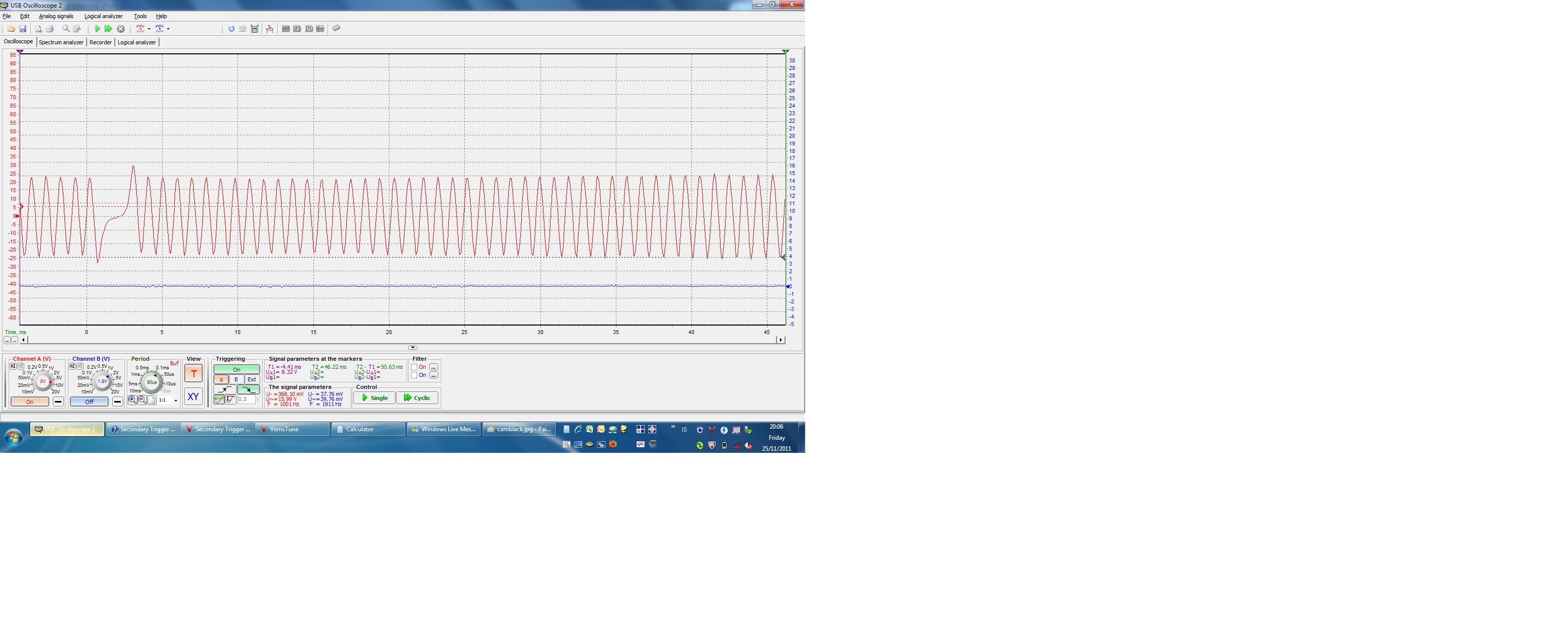The width and height of the screenshot is (1568, 640).
Task: Click the open file folder icon
Action: pyautogui.click(x=11, y=29)
